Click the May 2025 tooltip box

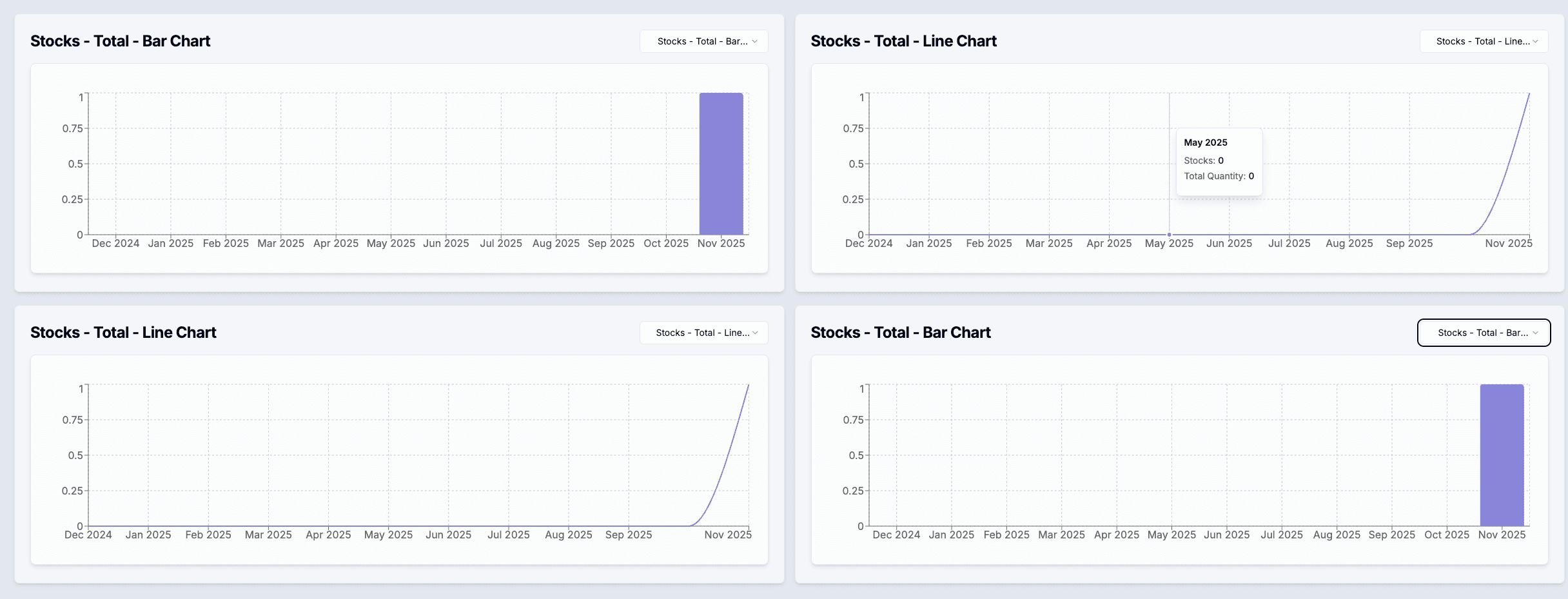[1219, 160]
